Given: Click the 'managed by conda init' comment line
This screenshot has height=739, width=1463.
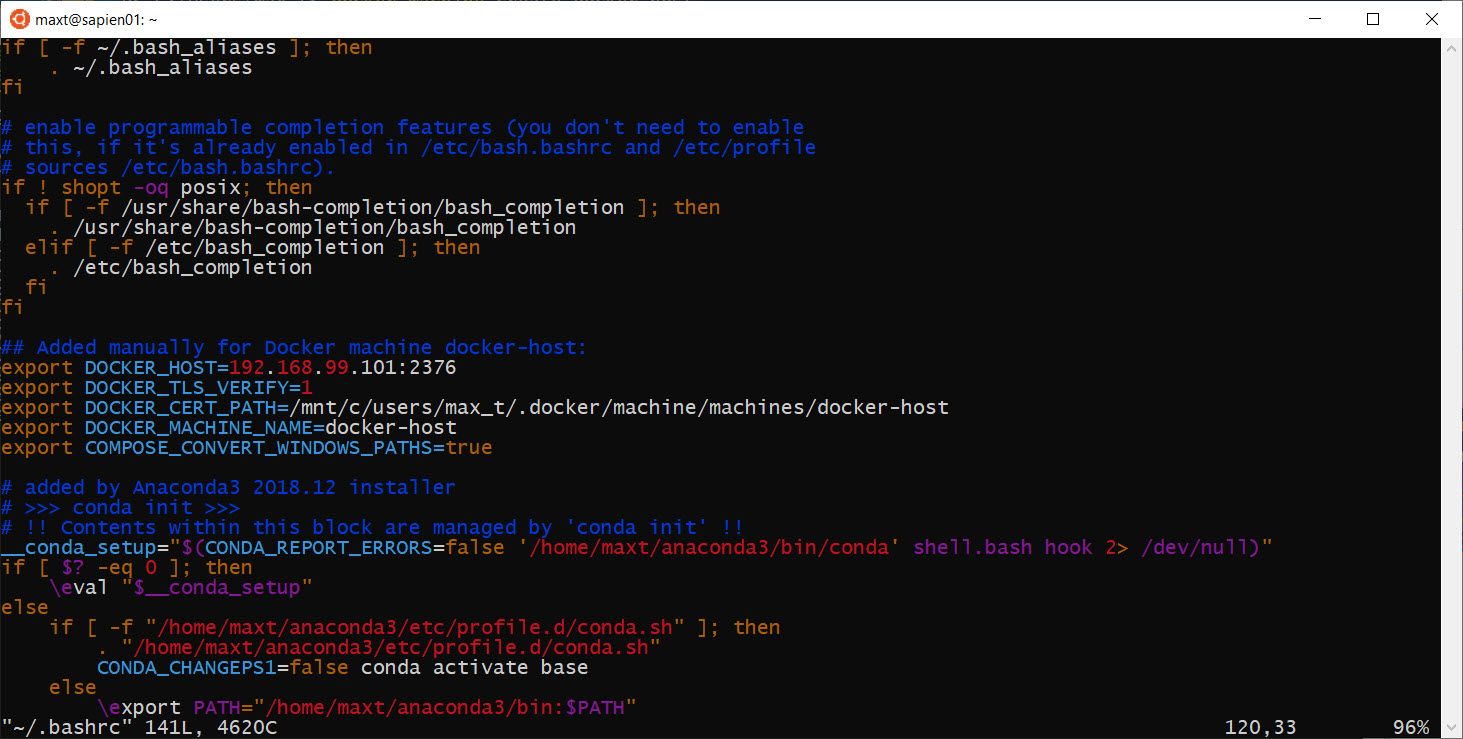Looking at the screenshot, I should click(373, 528).
